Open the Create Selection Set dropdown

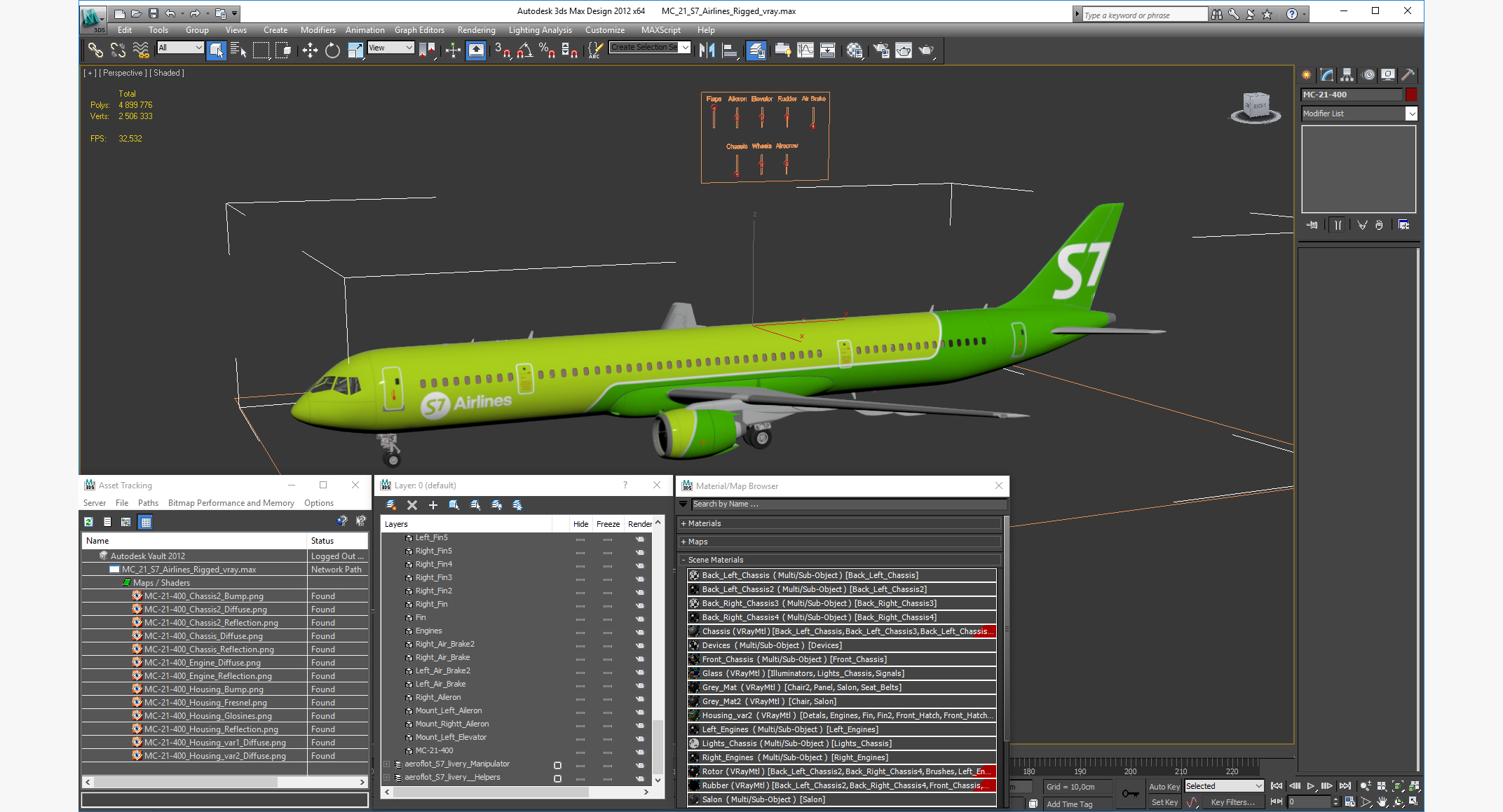tap(650, 48)
